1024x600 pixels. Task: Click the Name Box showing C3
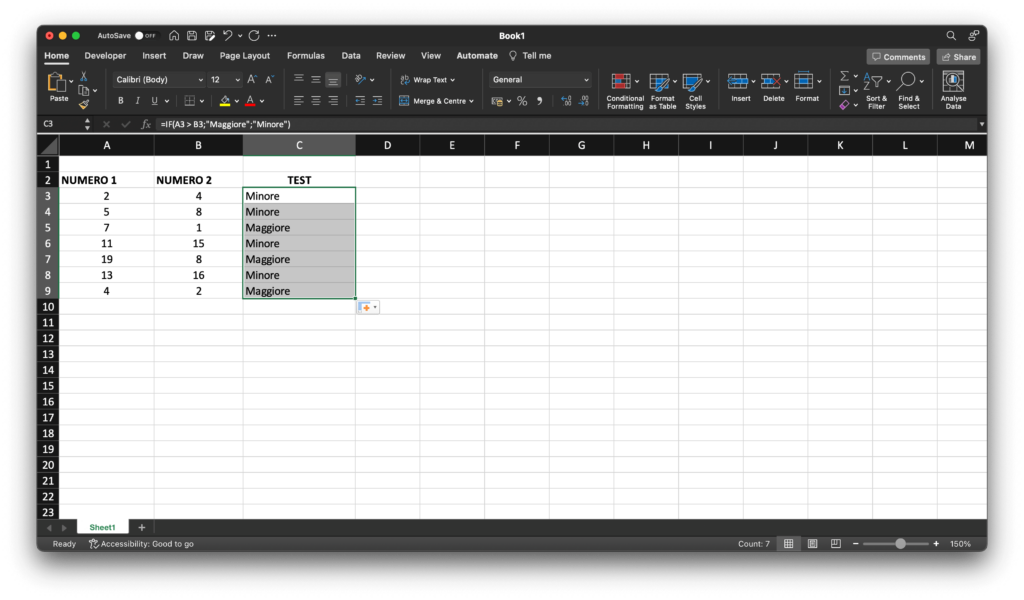pos(61,124)
